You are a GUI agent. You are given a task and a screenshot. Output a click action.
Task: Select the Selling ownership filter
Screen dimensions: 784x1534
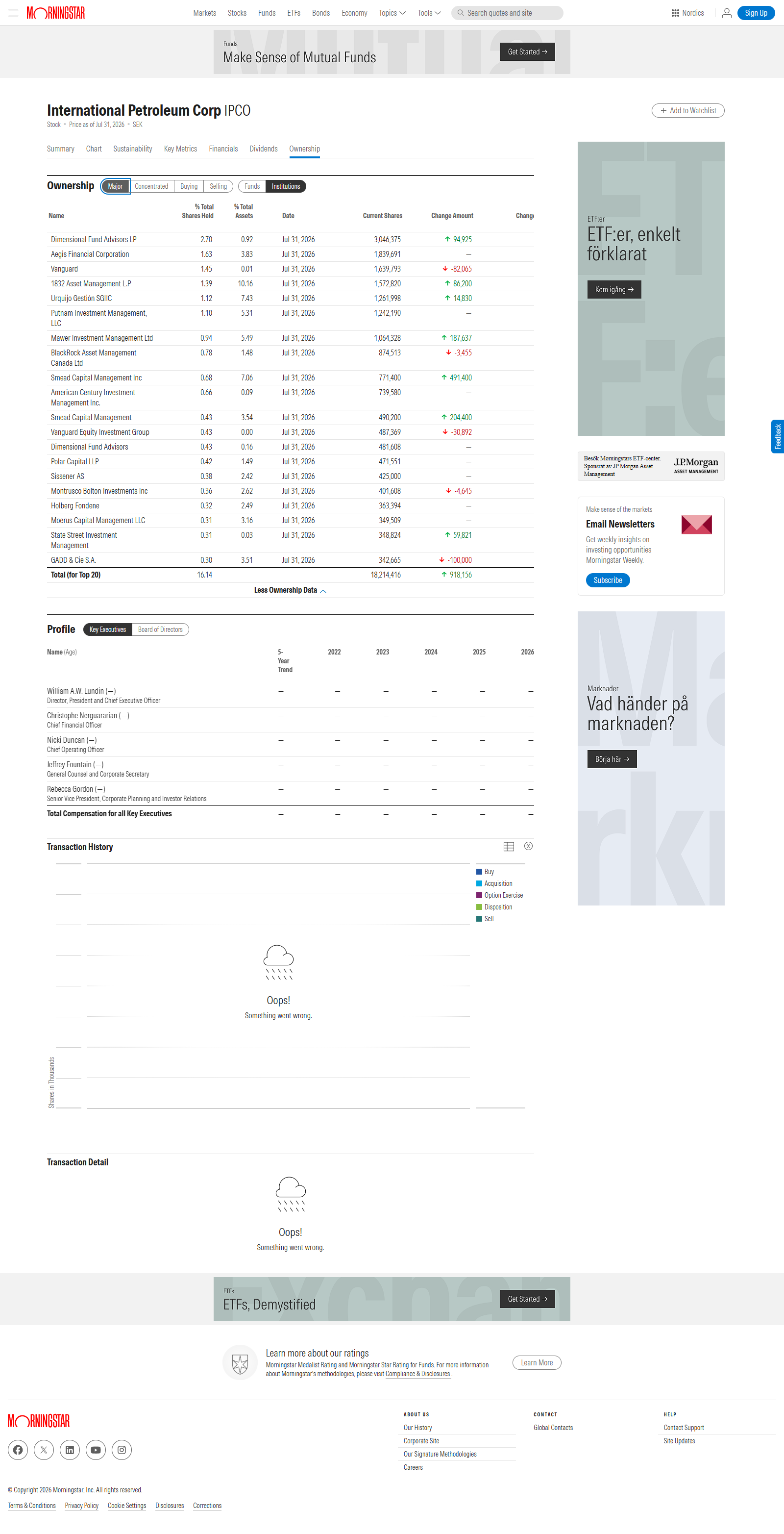click(x=218, y=186)
